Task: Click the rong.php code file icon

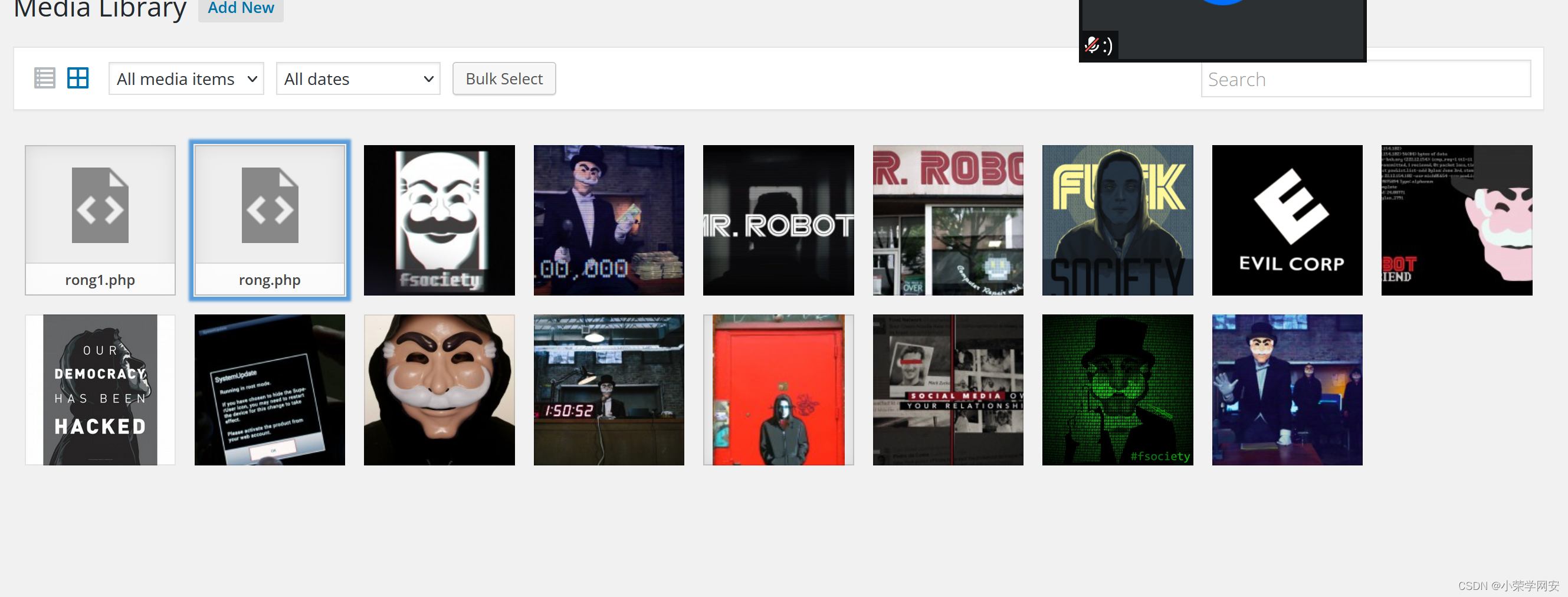Action: point(270,205)
